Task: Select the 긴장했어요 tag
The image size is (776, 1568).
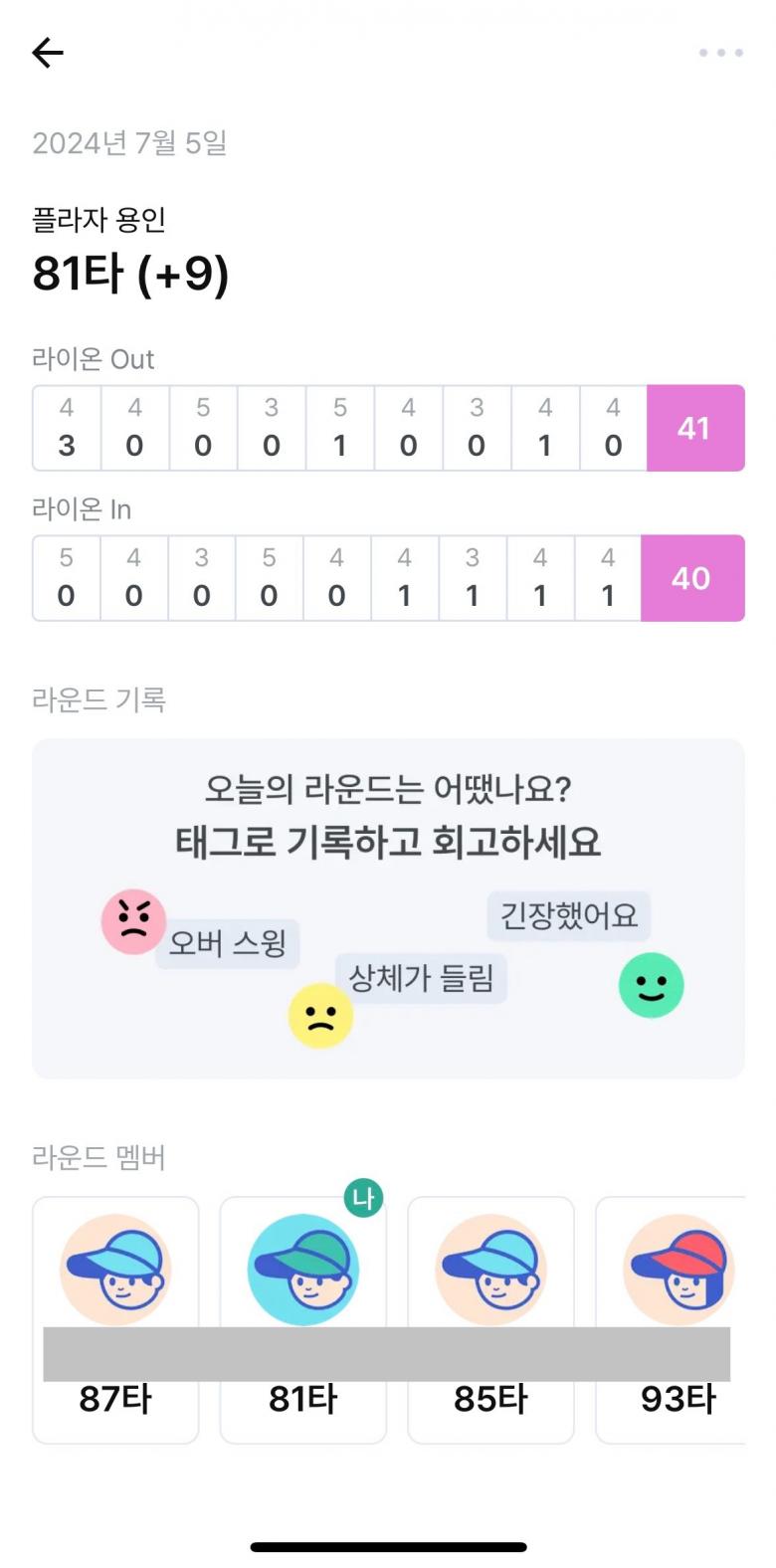Action: [x=568, y=915]
